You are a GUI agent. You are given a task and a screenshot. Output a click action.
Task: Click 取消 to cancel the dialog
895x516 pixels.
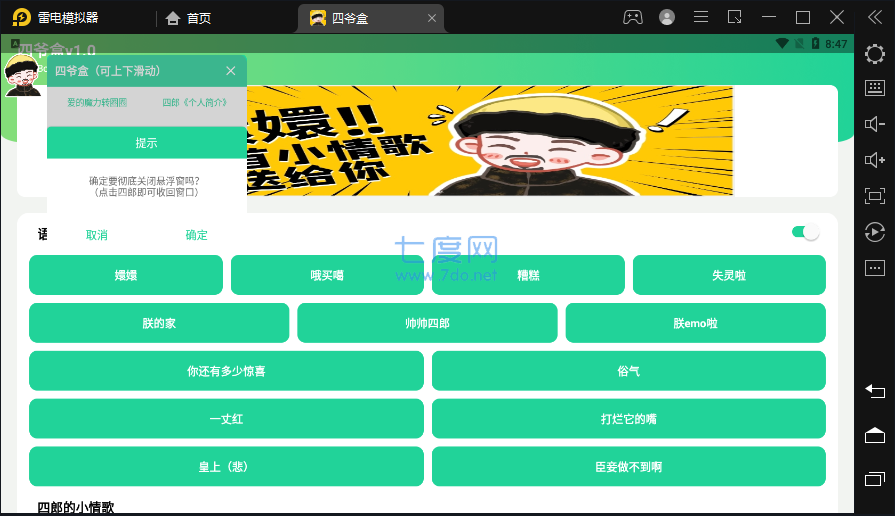97,235
